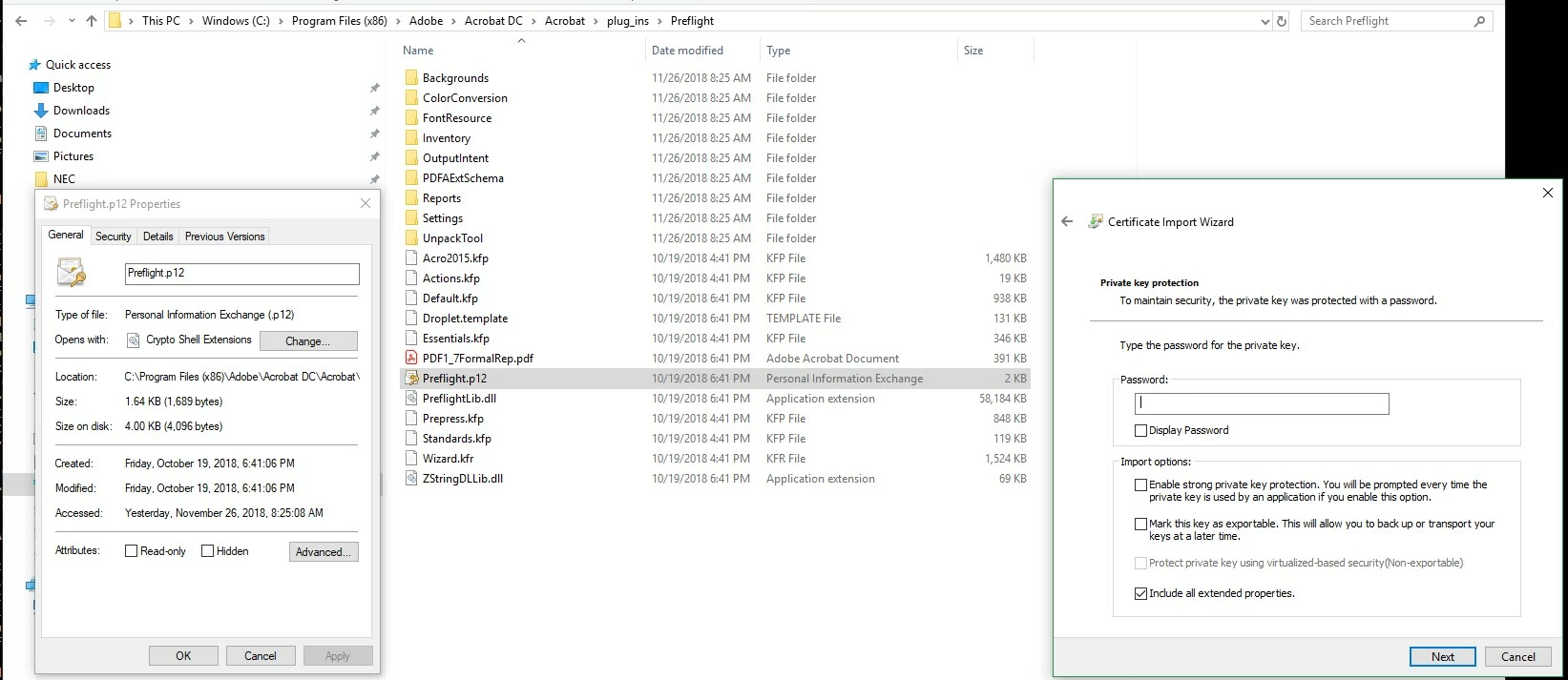Screen dimensions: 1568x680
Task: Click the Preflight.p12 certificate file icon
Action: pos(411,379)
